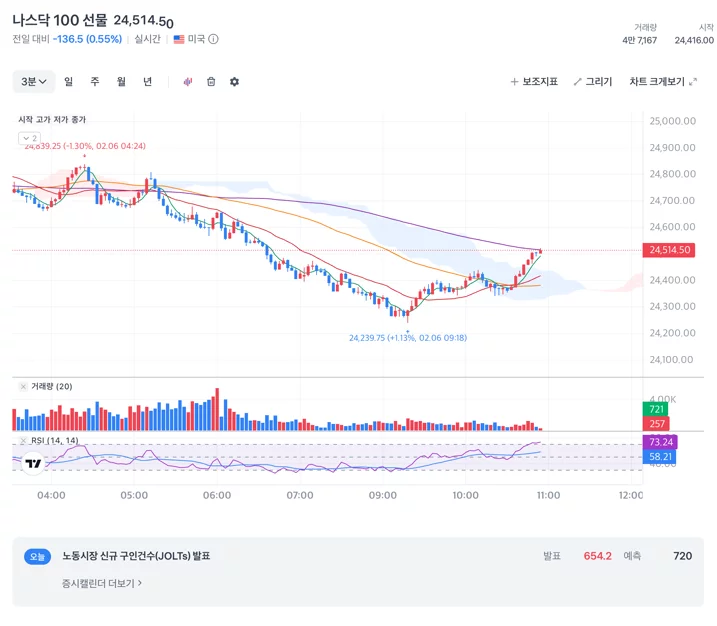Expand the collapsed indicators chevron labeled 2
The width and height of the screenshot is (717, 626).
pos(30,138)
